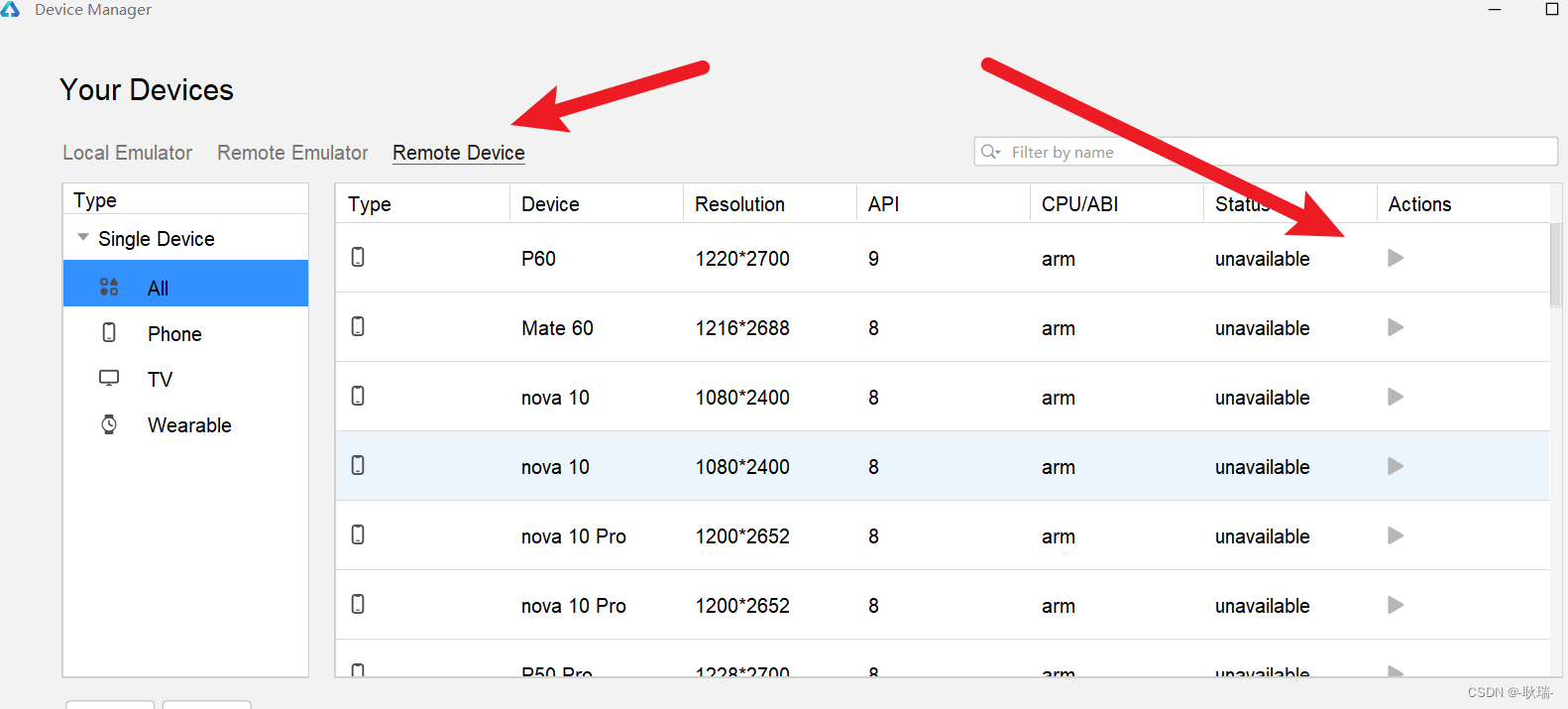The width and height of the screenshot is (1568, 709).
Task: Click the Device Manager app logo
Action: coord(10,9)
